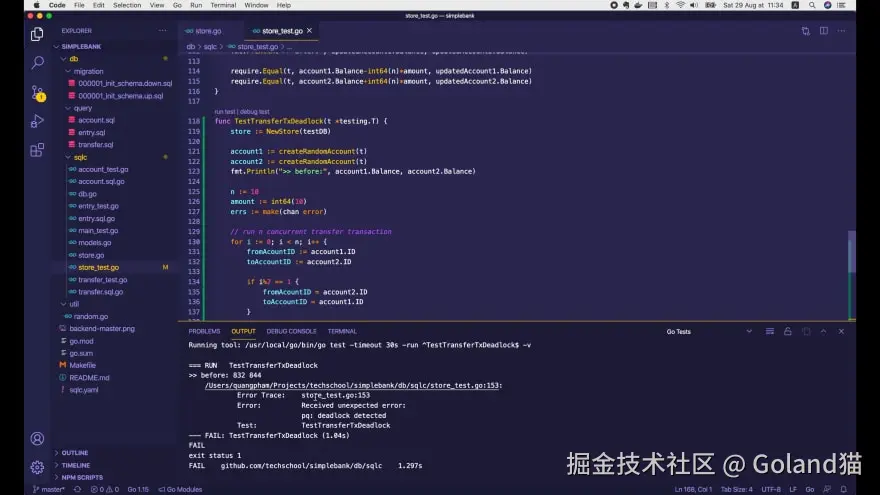880x495 pixels.
Task: Expand the NPM SCRIPTS section
Action: click(x=82, y=478)
